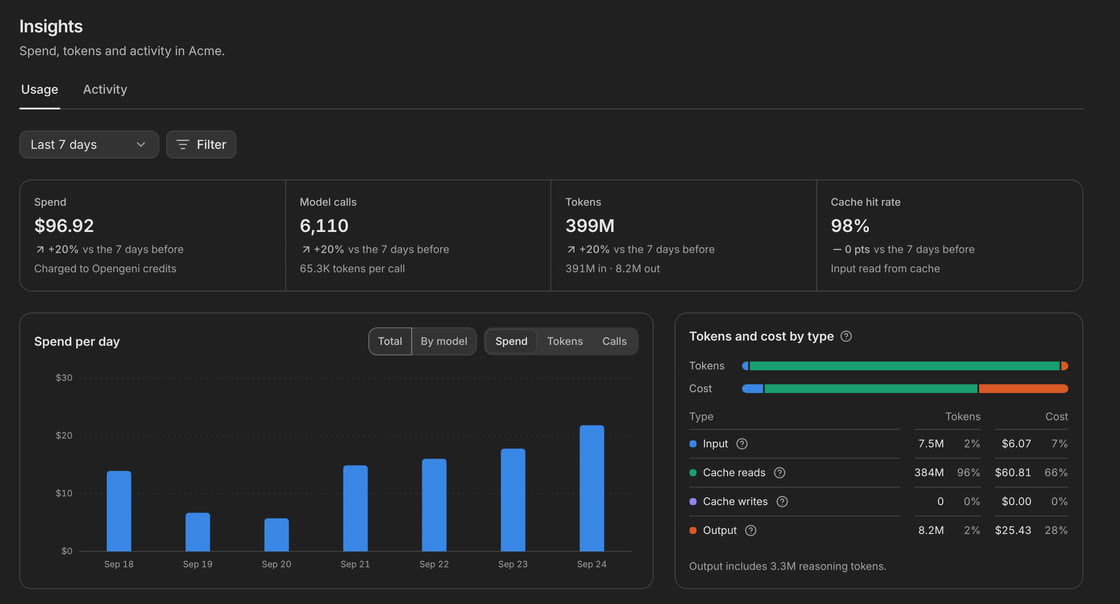Click the purple Cache writes color dot
1120x604 pixels.
(693, 502)
